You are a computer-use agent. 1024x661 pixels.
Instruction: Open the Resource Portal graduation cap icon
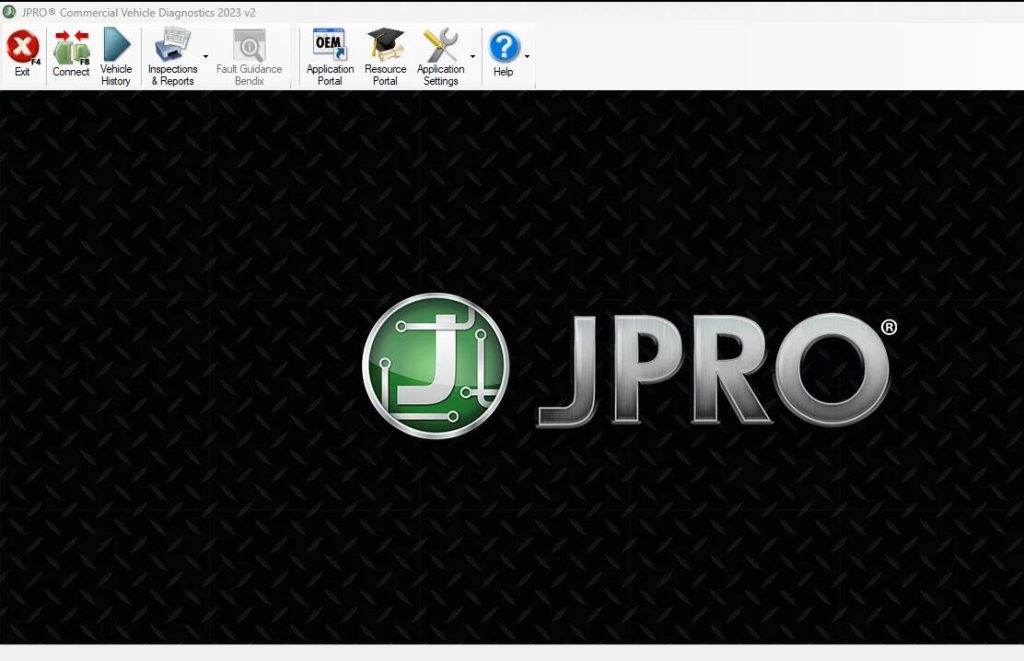(385, 44)
